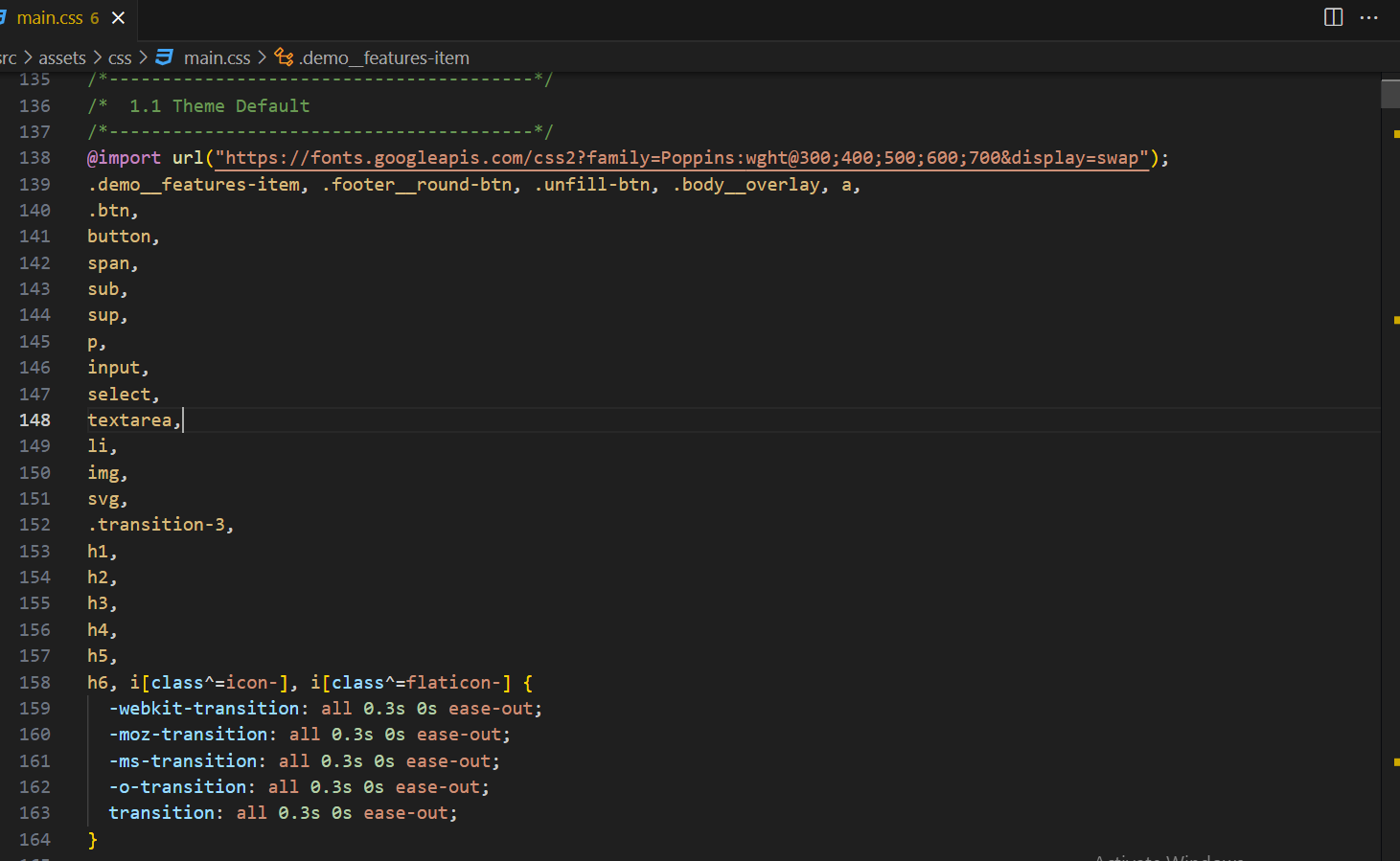This screenshot has width=1400, height=861.
Task: Click the select selector on line 147
Action: point(119,395)
